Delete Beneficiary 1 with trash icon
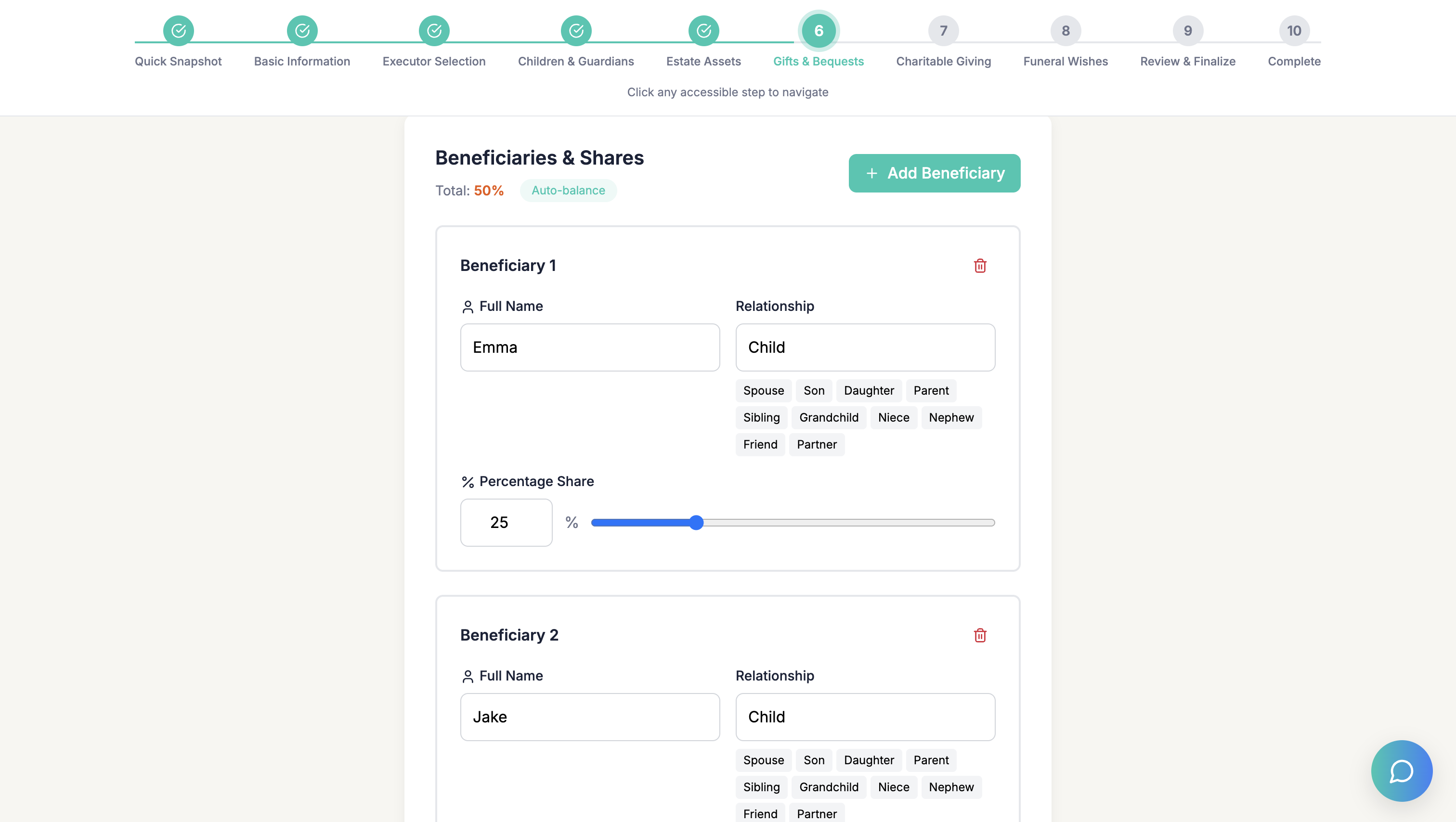 pos(979,266)
